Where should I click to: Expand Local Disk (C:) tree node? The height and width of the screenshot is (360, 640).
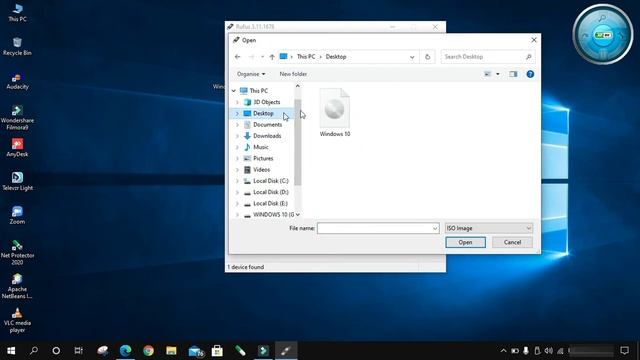tap(237, 181)
